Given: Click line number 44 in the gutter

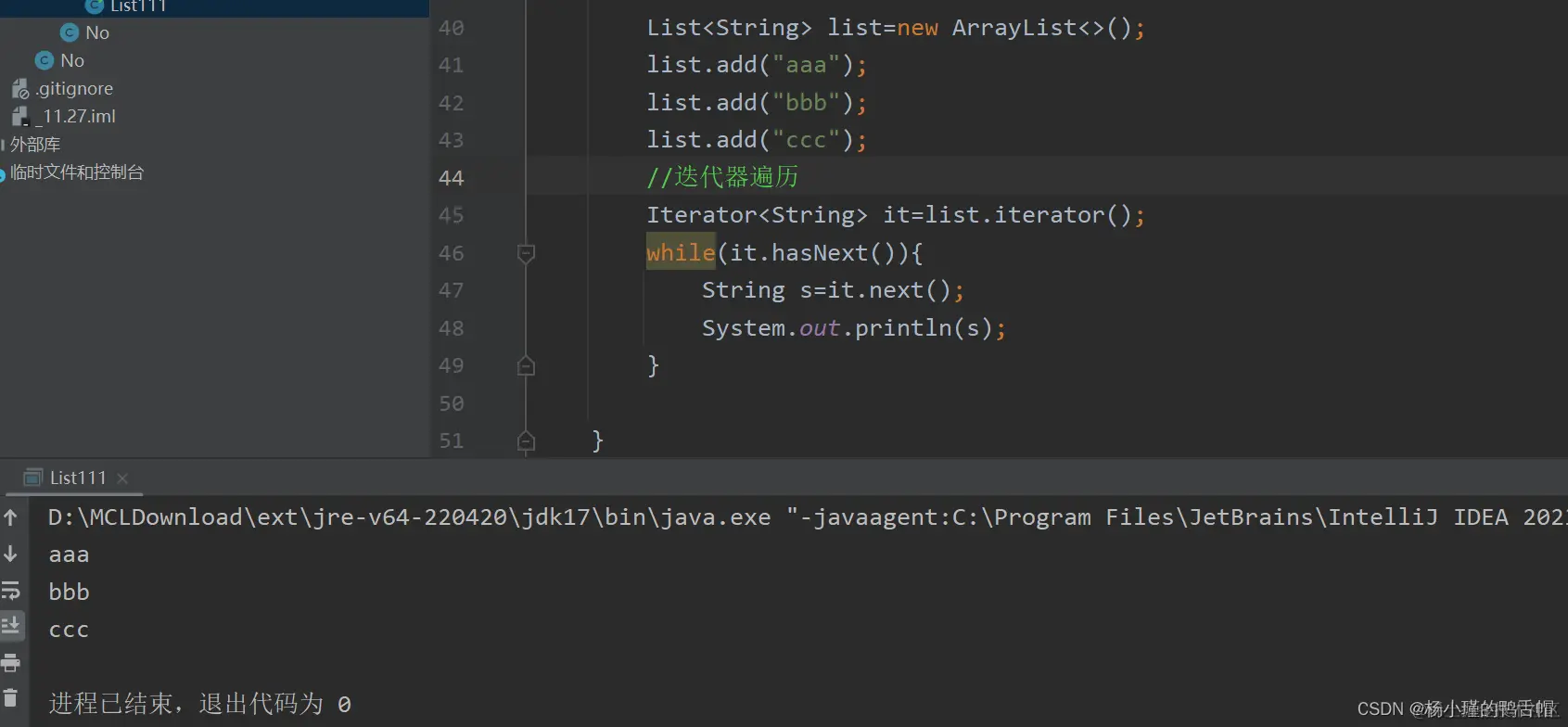Looking at the screenshot, I should (x=452, y=177).
